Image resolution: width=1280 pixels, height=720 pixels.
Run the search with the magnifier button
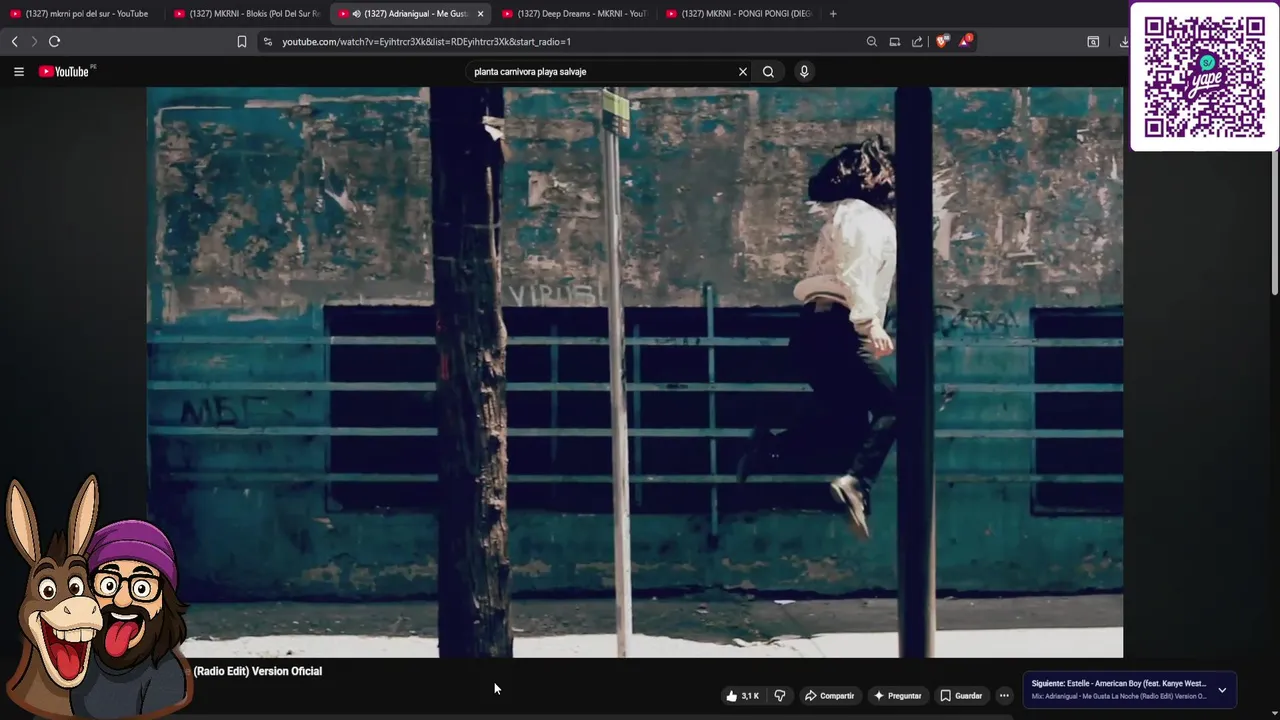pos(768,71)
